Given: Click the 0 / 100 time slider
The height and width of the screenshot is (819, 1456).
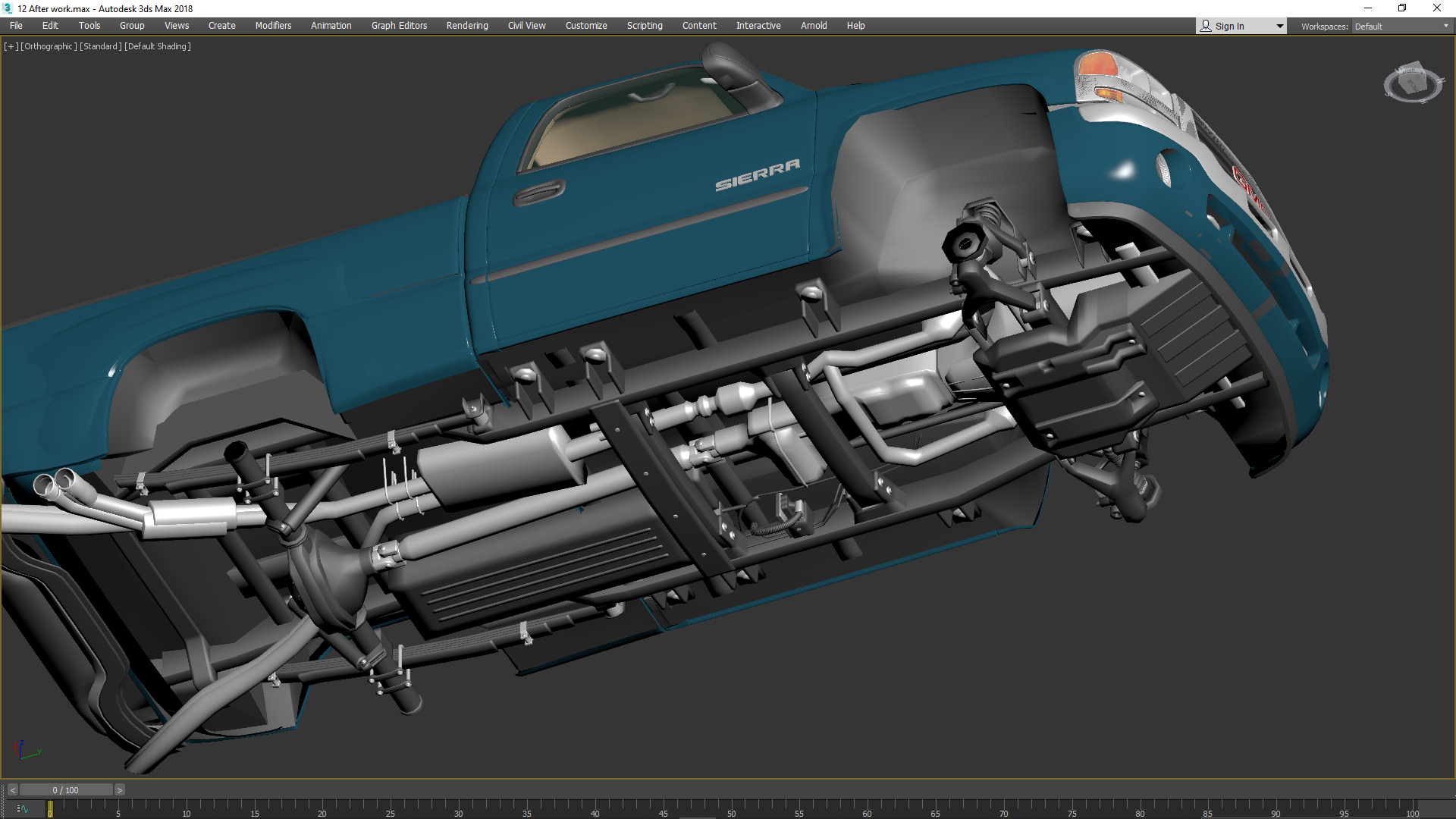Looking at the screenshot, I should click(x=65, y=790).
